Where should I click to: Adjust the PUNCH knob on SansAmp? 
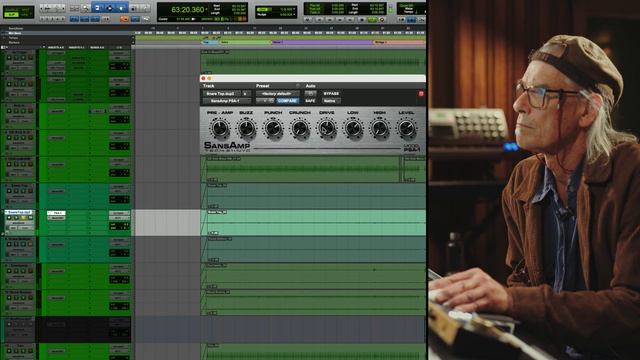[x=273, y=129]
